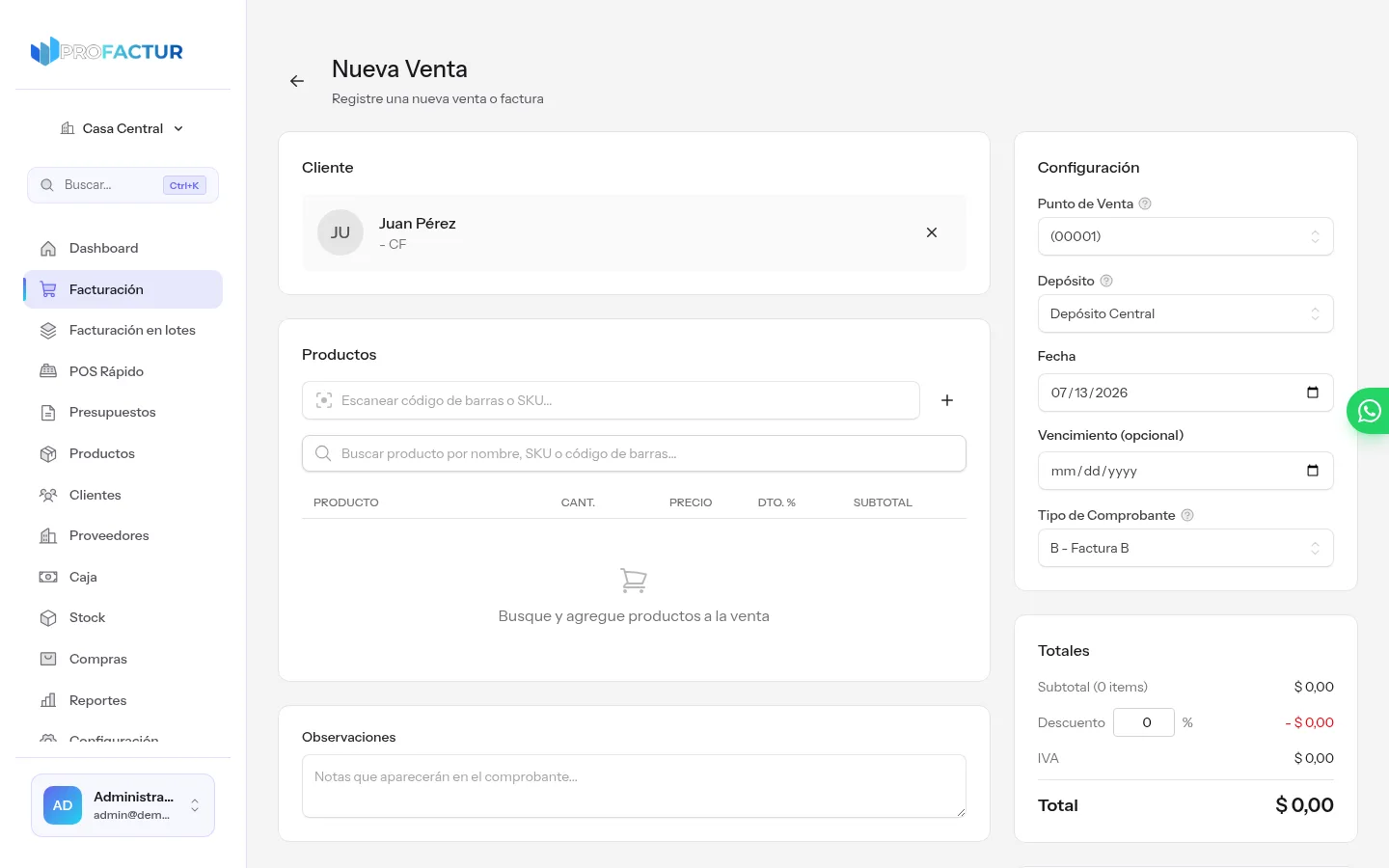Click the barcode or SKU scan field
This screenshot has height=868, width=1389.
pos(611,400)
